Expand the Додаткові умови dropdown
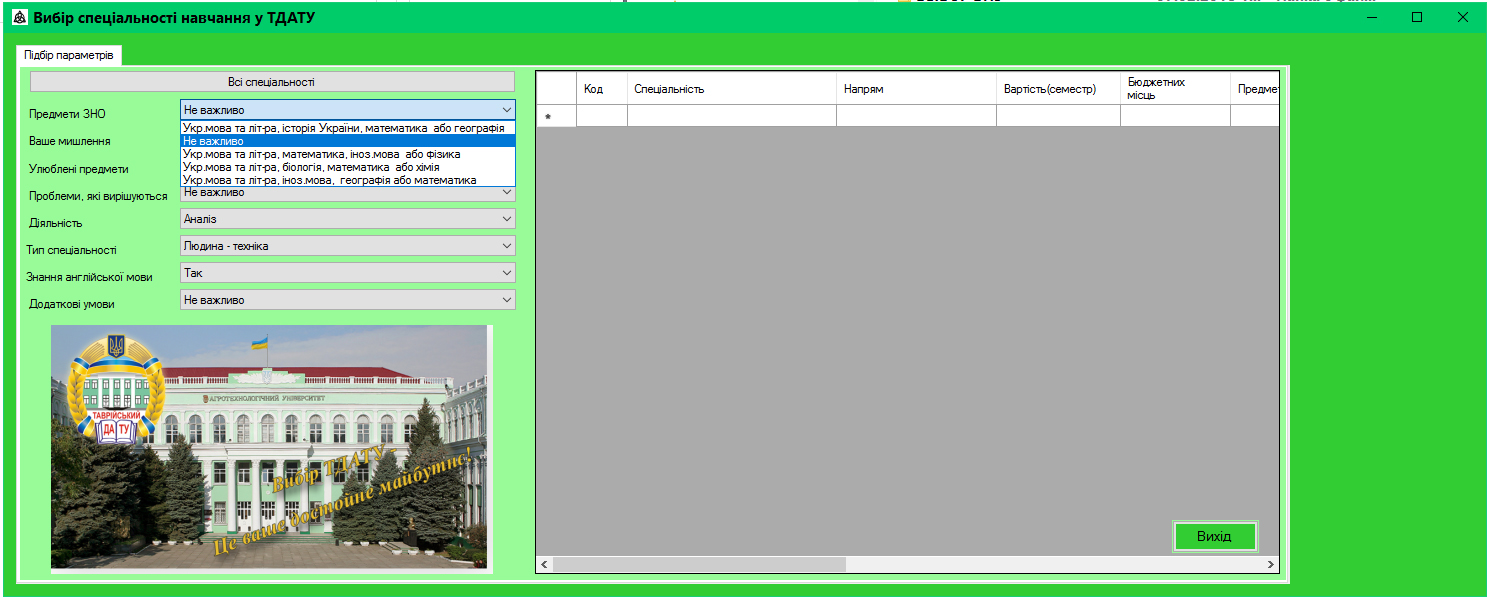This screenshot has height=597, width=1491. [348, 299]
